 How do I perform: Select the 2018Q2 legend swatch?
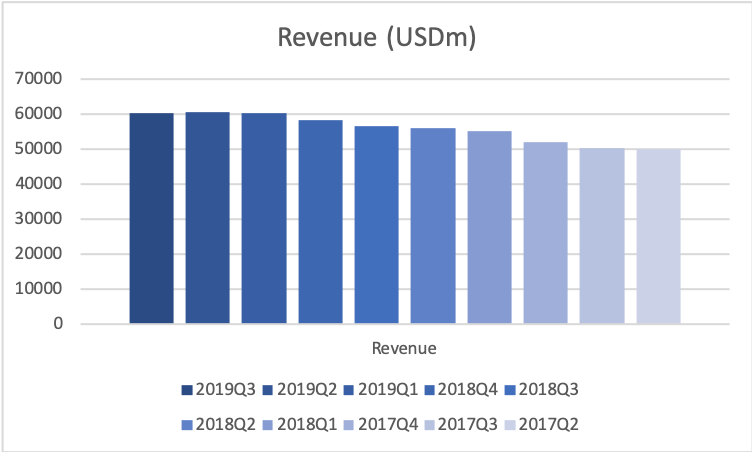(x=187, y=425)
